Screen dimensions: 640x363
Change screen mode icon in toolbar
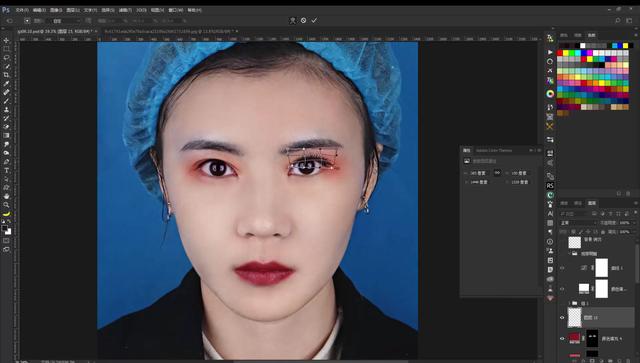click(6, 249)
